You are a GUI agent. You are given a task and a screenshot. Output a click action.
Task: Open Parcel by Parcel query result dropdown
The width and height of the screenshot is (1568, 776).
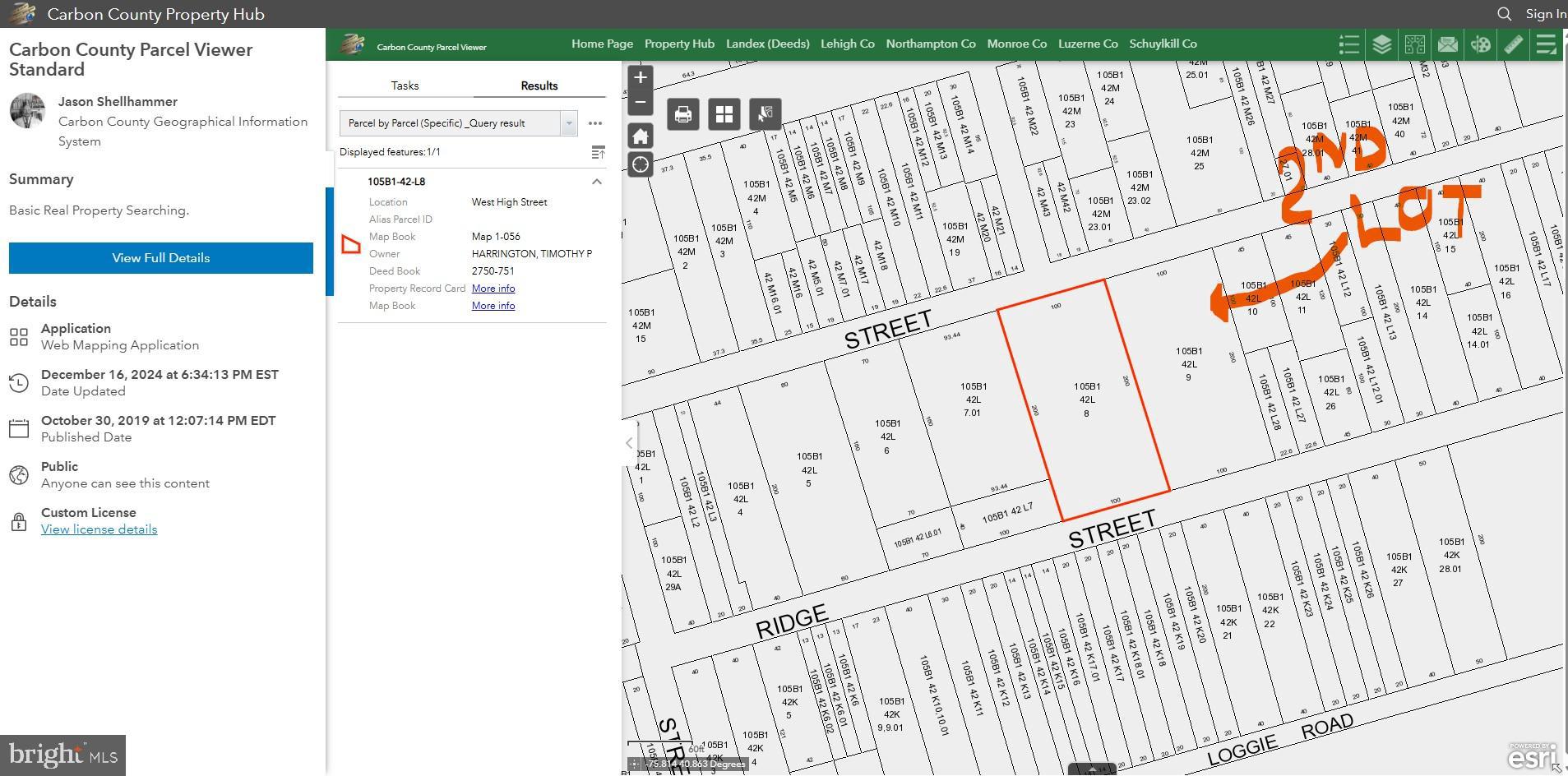pyautogui.click(x=568, y=123)
